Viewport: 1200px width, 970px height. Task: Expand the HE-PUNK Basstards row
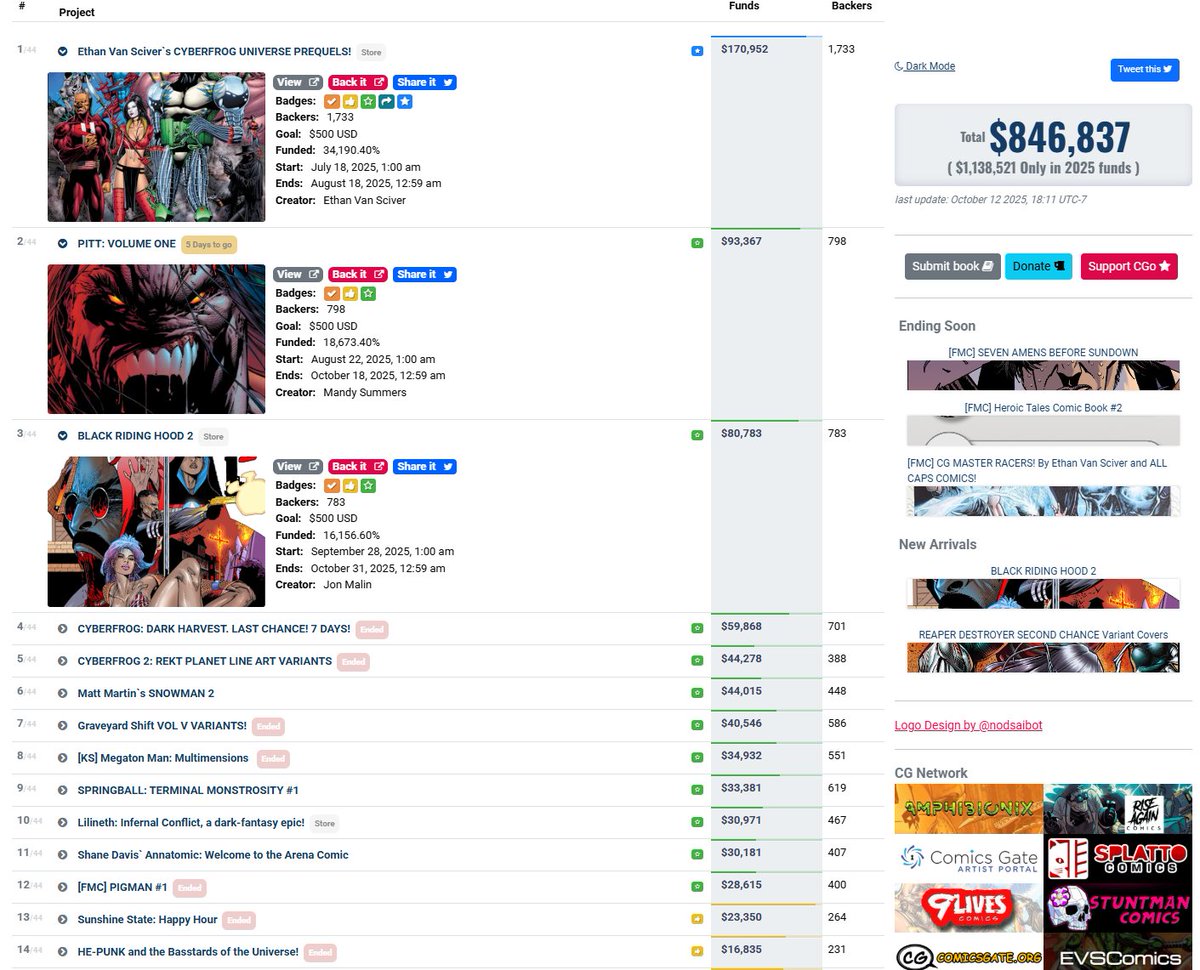(x=62, y=952)
